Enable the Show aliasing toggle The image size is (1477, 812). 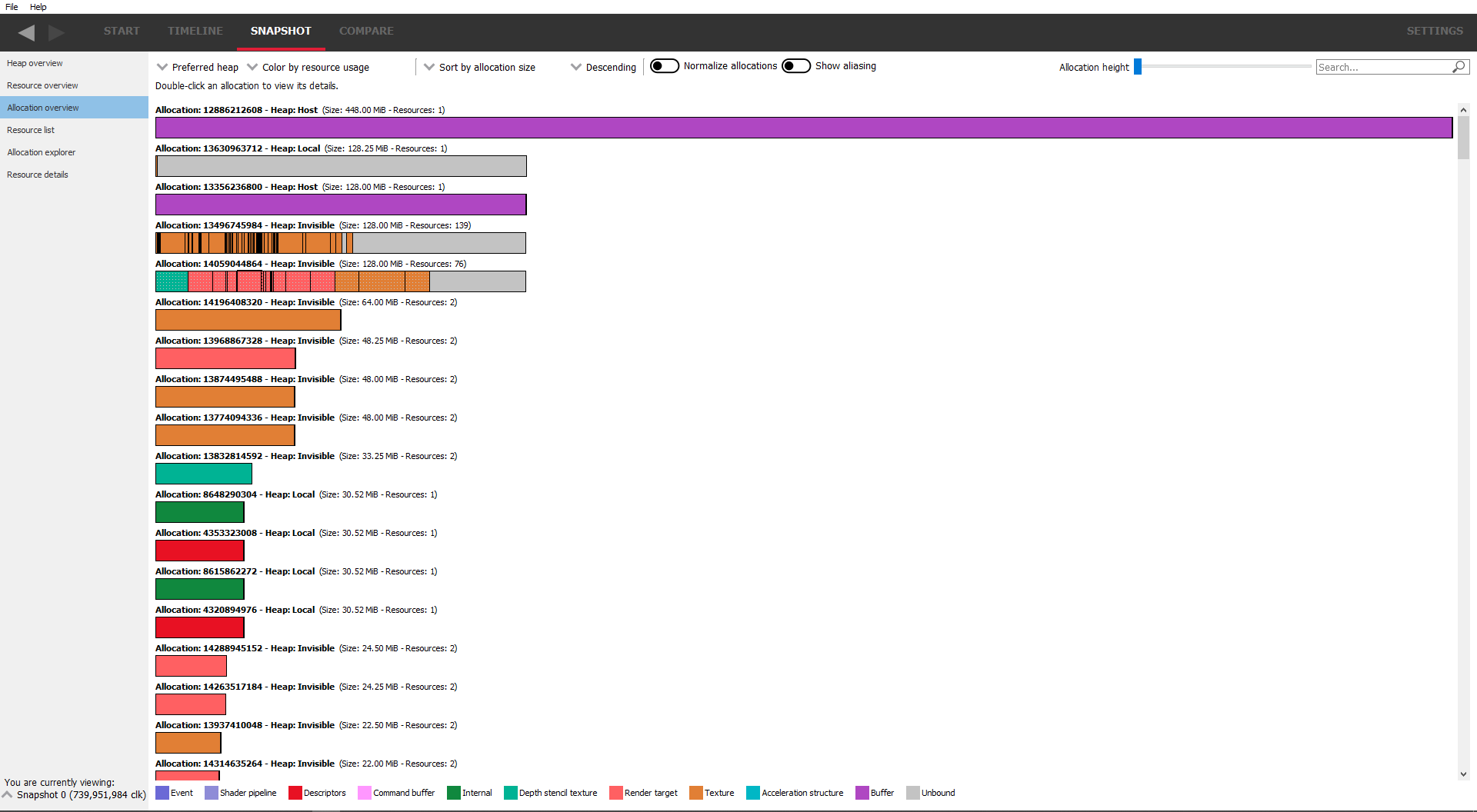click(795, 66)
